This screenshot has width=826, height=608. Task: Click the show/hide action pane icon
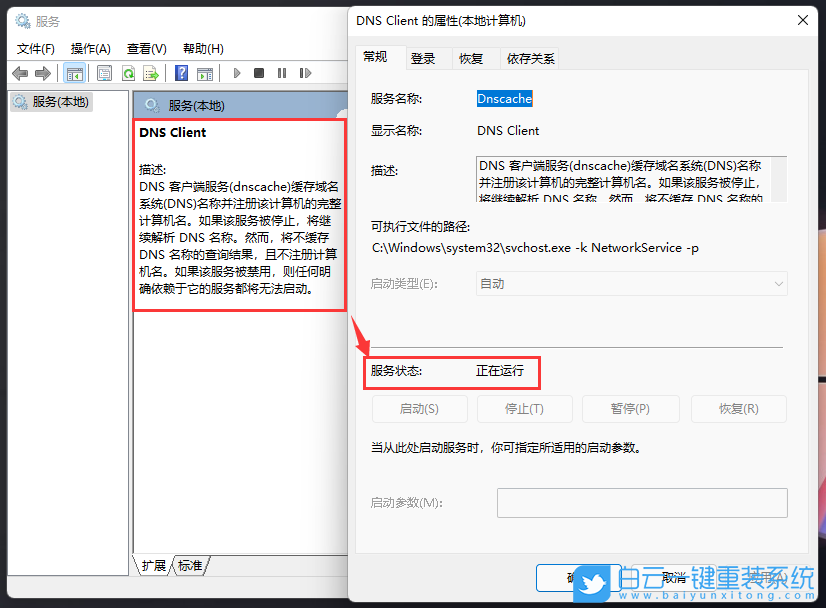pyautogui.click(x=206, y=72)
